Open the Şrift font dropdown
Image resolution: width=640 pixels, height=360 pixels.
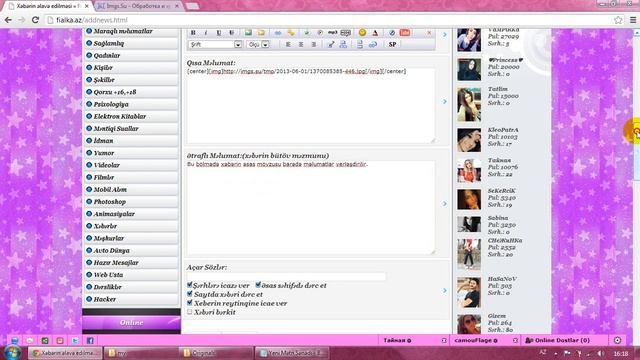click(x=215, y=44)
